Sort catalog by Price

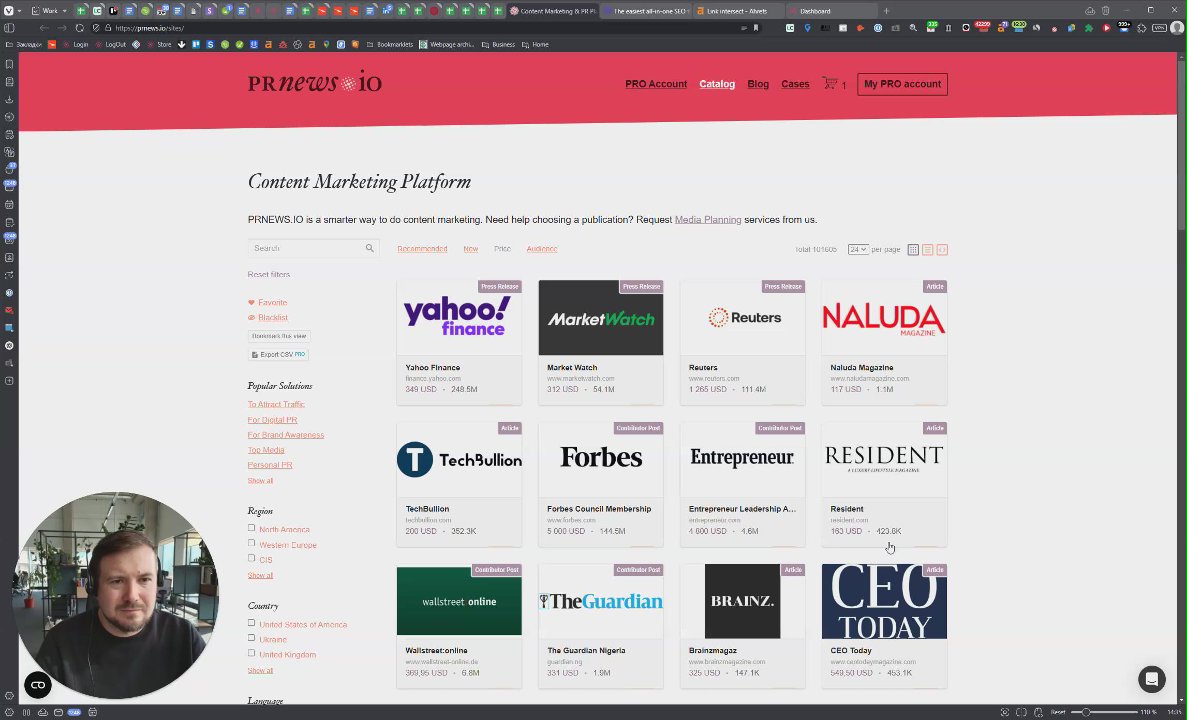coord(503,249)
